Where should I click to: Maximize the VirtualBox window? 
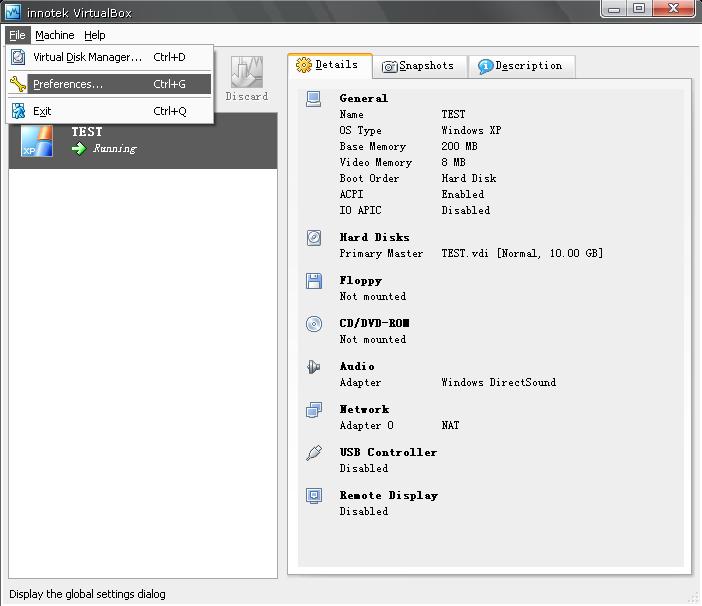click(639, 9)
